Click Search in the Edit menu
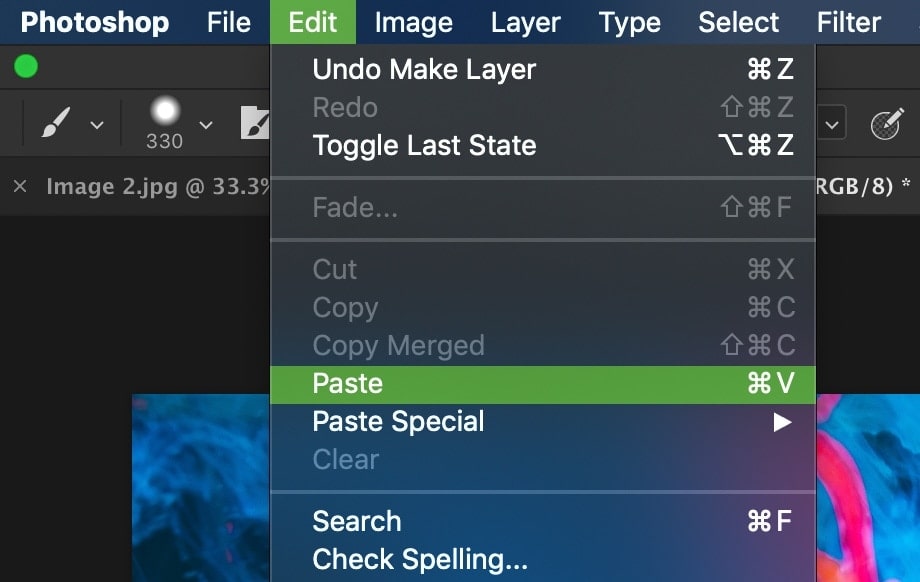The image size is (920, 582). click(x=543, y=521)
